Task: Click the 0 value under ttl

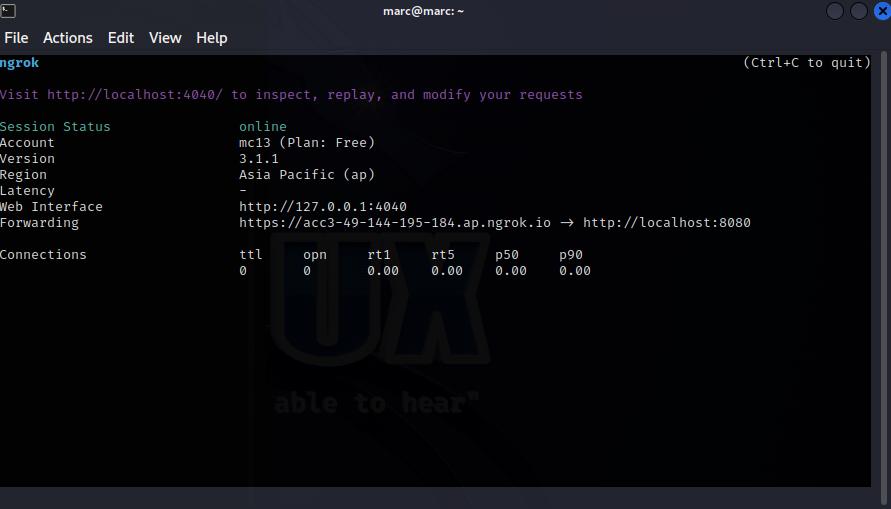Action: click(243, 271)
